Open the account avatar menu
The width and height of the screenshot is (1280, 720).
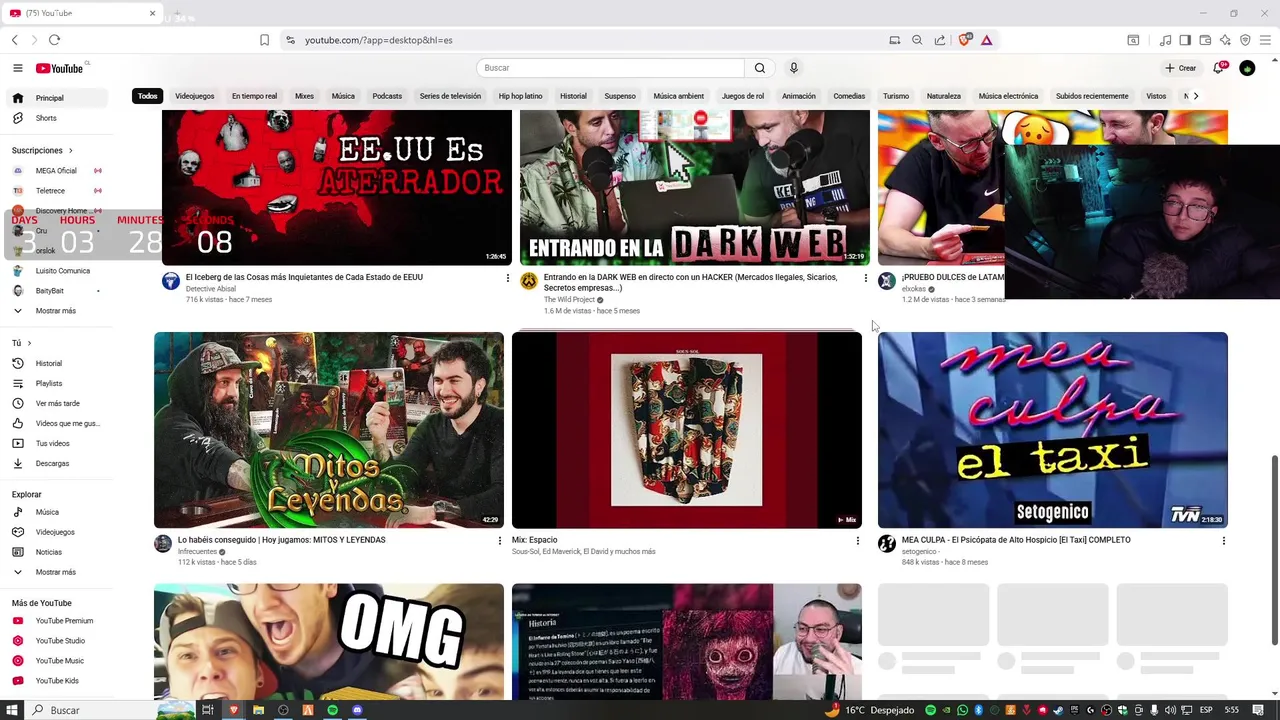[x=1247, y=68]
